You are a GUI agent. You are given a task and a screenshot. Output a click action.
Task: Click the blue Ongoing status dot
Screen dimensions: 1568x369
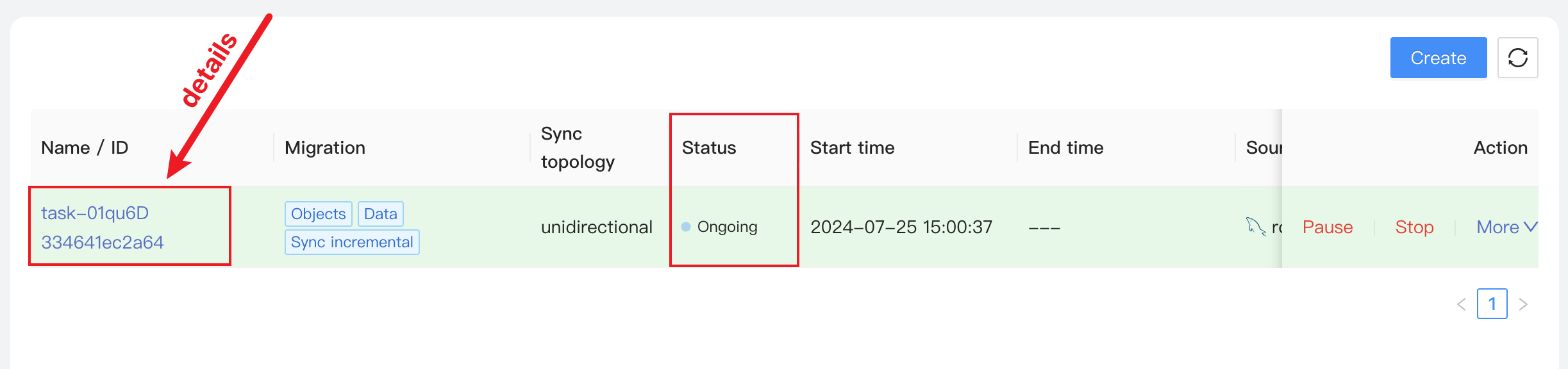(x=686, y=227)
